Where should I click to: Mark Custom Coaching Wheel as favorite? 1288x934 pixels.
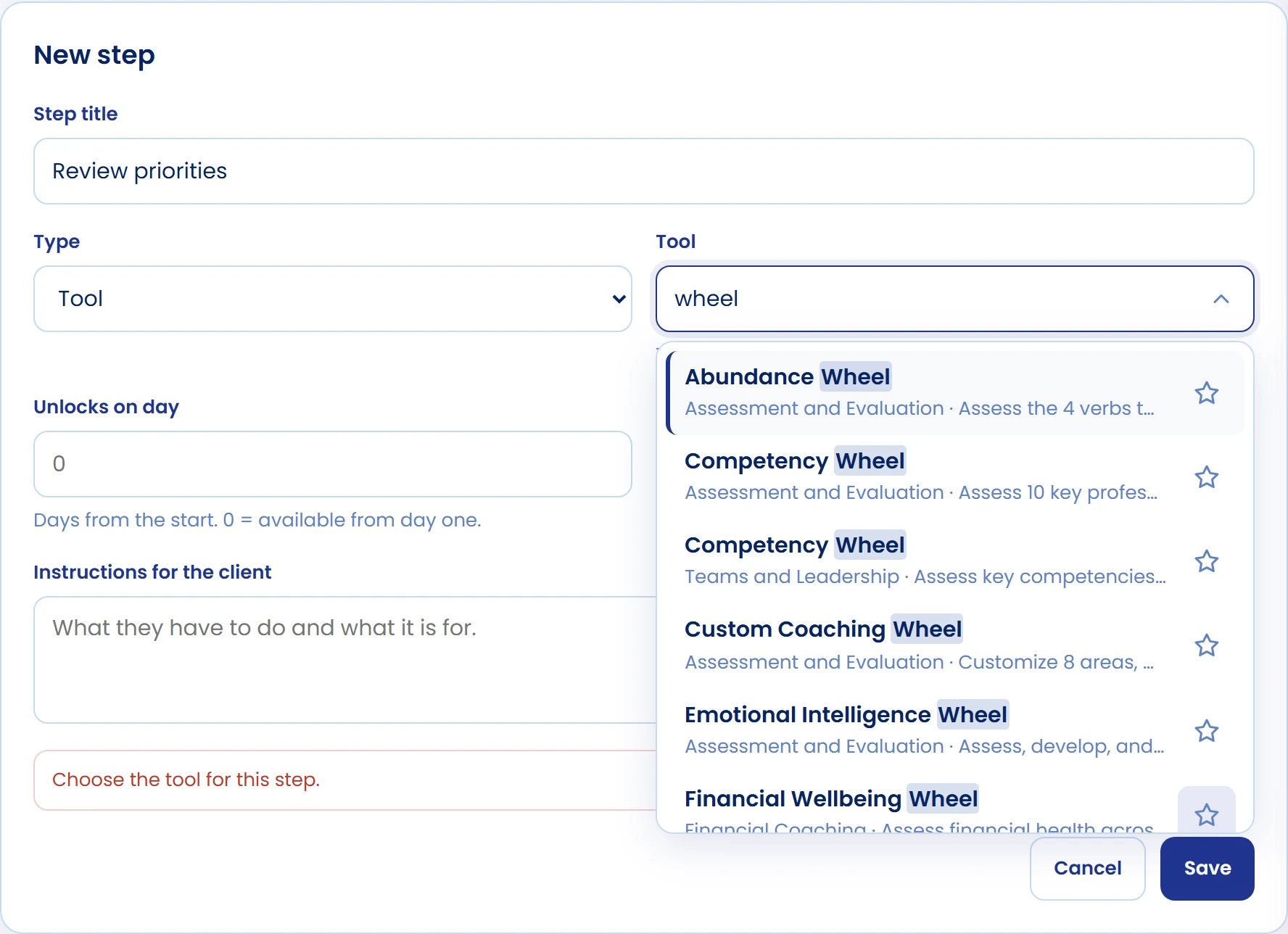tap(1206, 645)
